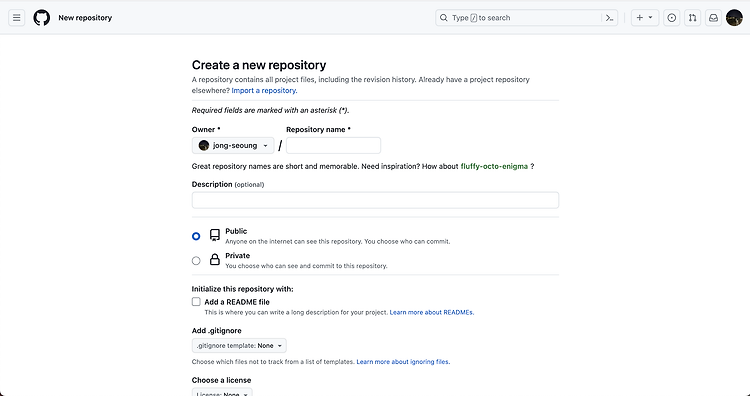The image size is (750, 396).
Task: Open the plus create-new menu
Action: pos(645,18)
